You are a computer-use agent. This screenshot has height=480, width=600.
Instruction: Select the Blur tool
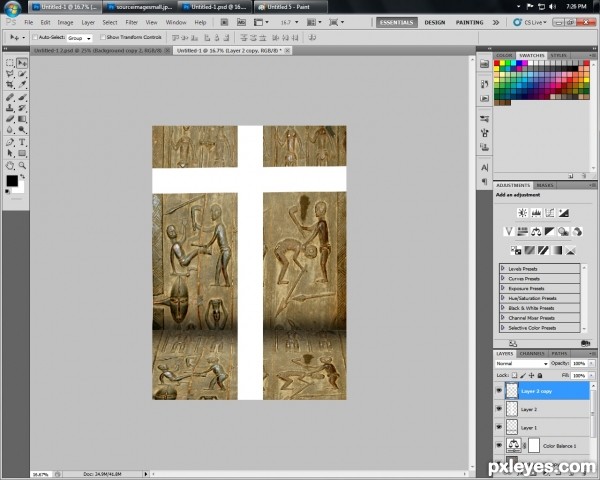click(10, 130)
